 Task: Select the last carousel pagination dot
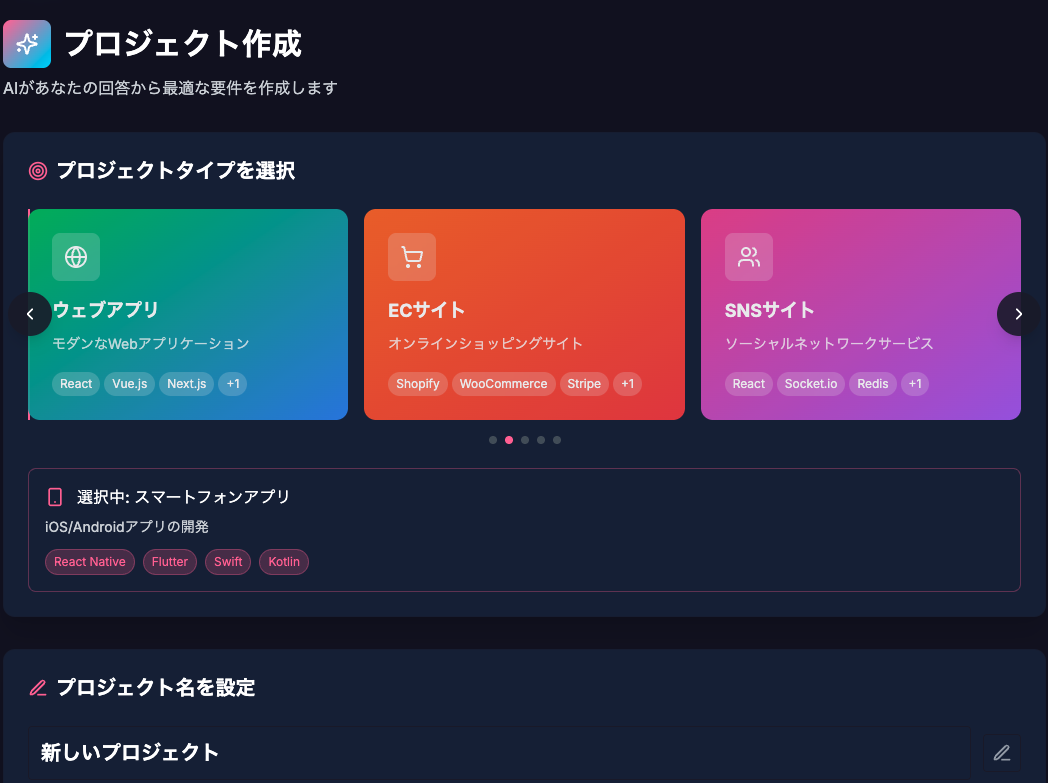[557, 440]
